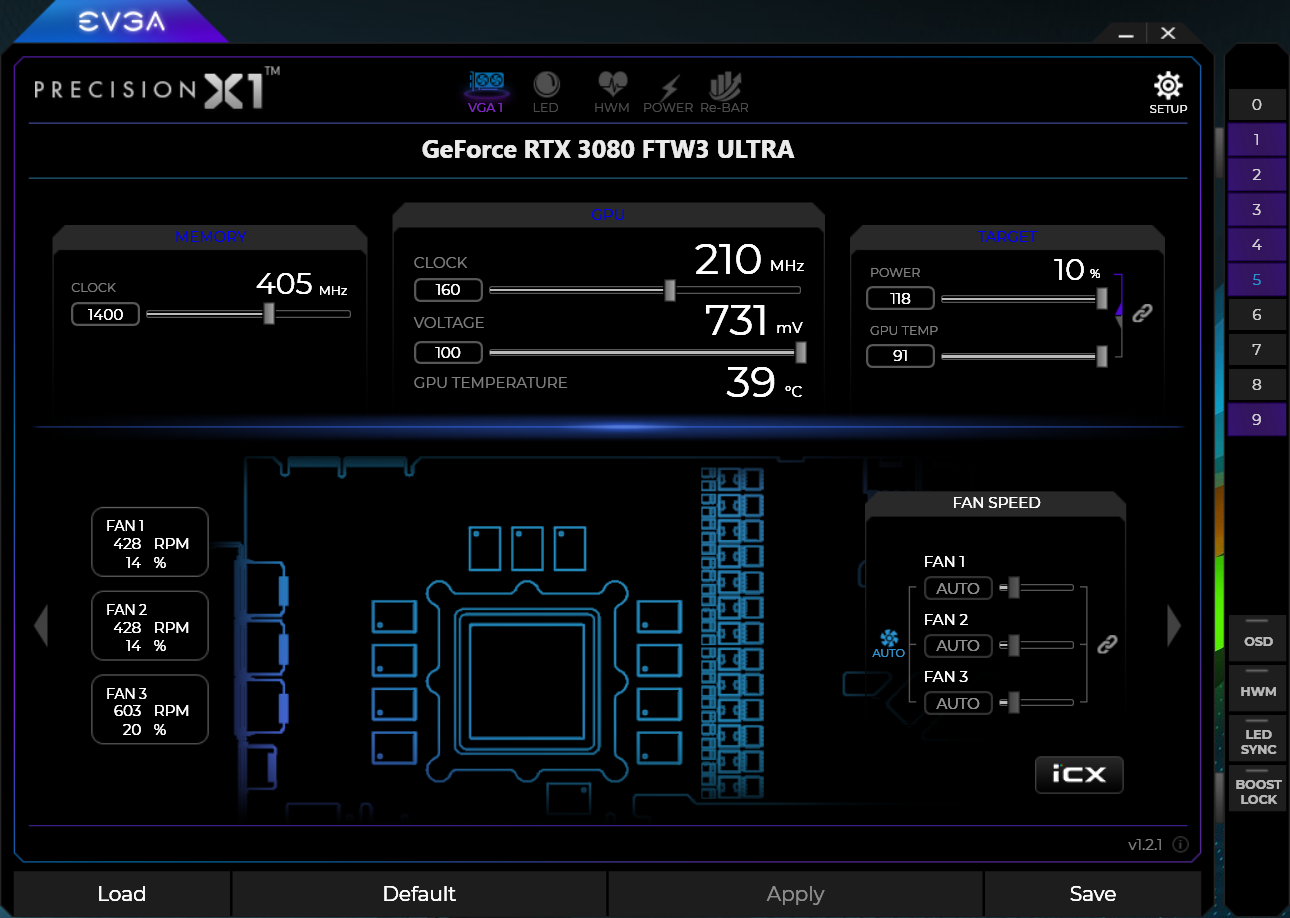
Task: Minimize the Precision X1 window
Action: 1126,34
